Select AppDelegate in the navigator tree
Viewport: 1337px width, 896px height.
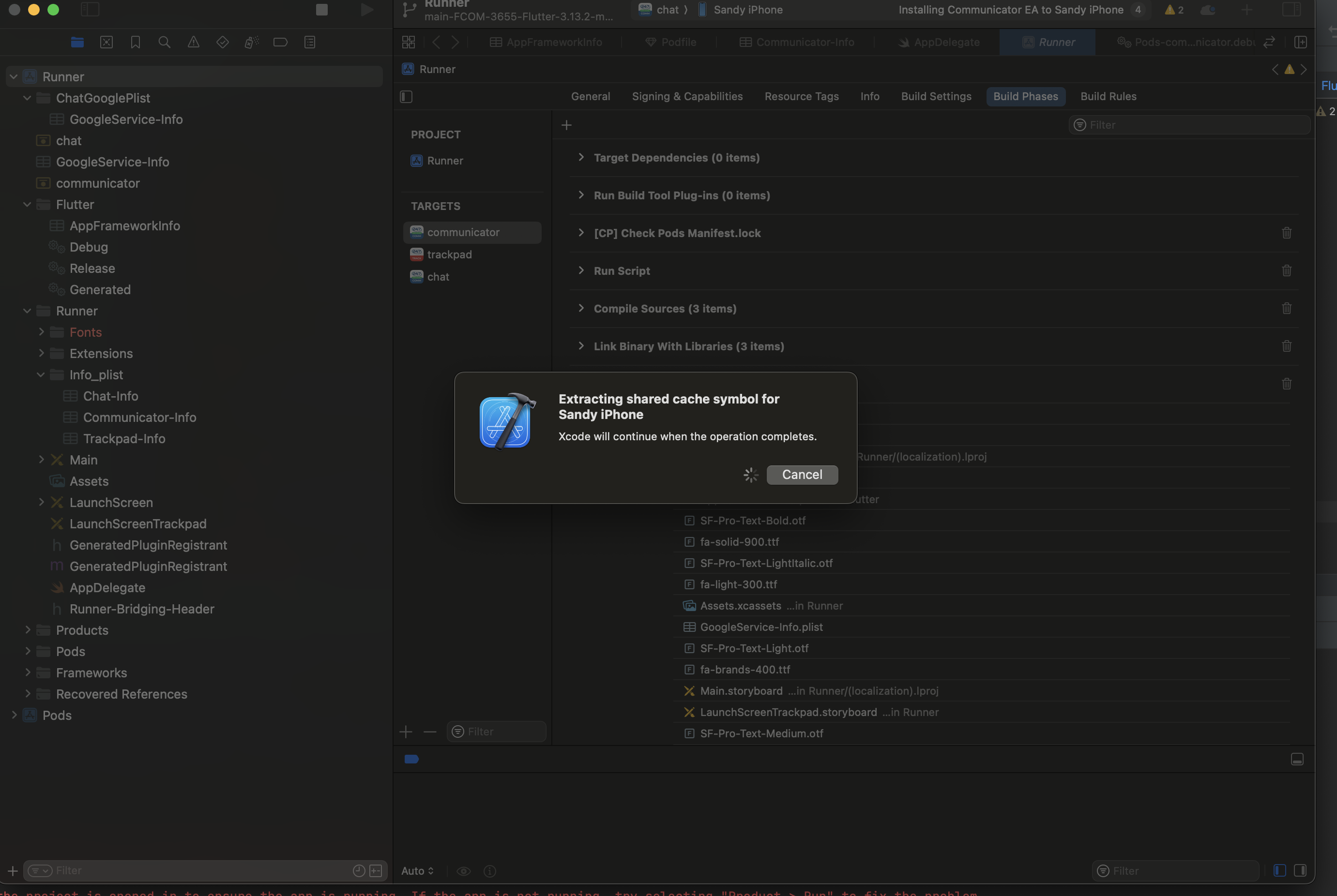[107, 588]
